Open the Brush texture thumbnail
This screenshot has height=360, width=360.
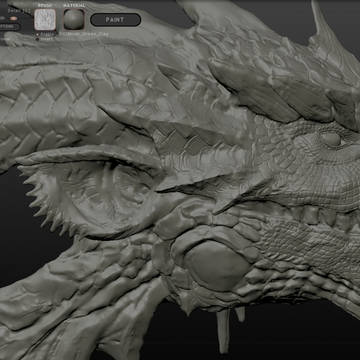45,19
